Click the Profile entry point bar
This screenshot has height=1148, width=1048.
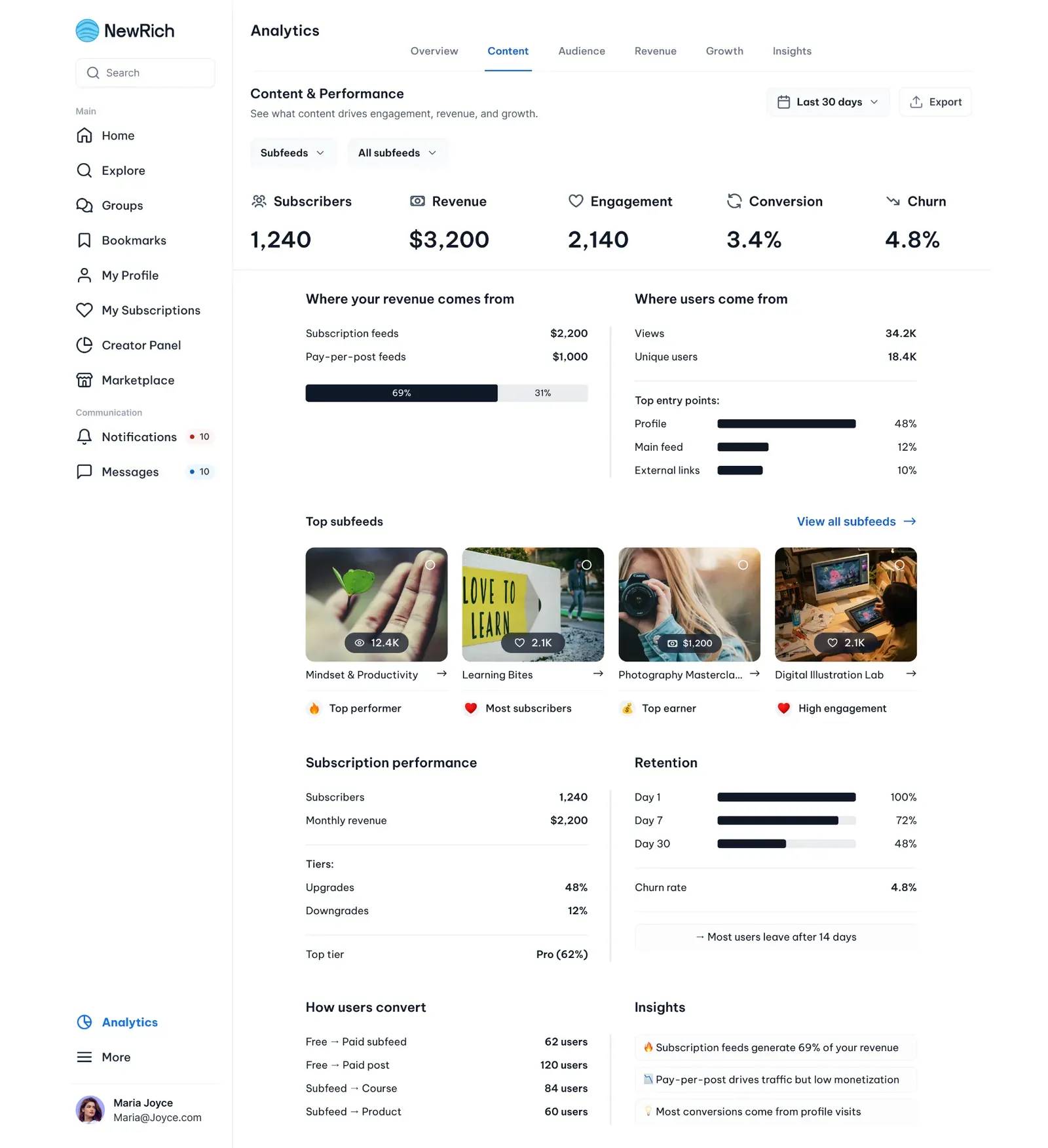click(787, 424)
